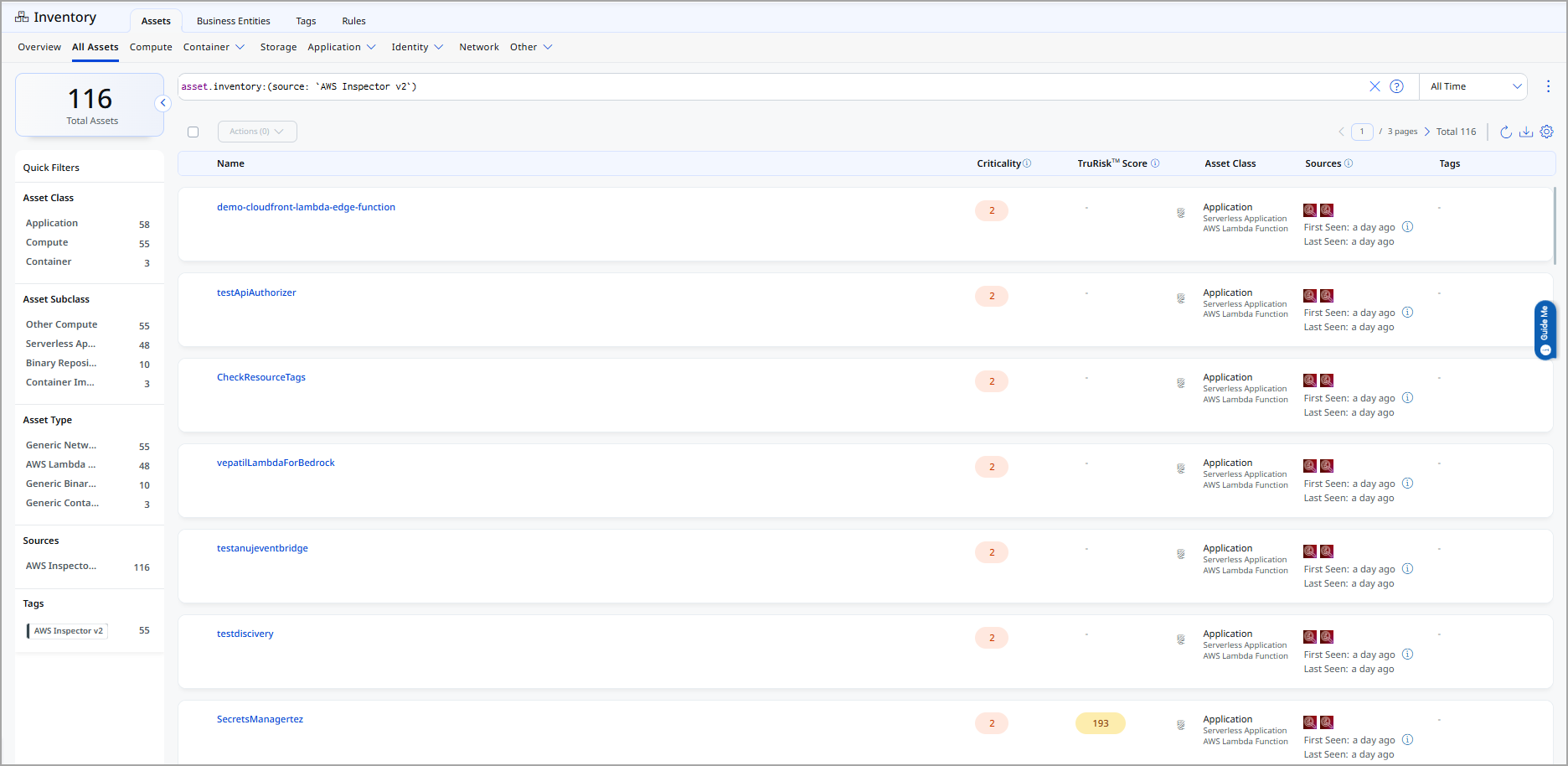Click the page number input box
This screenshot has height=766, width=1568.
point(1362,132)
